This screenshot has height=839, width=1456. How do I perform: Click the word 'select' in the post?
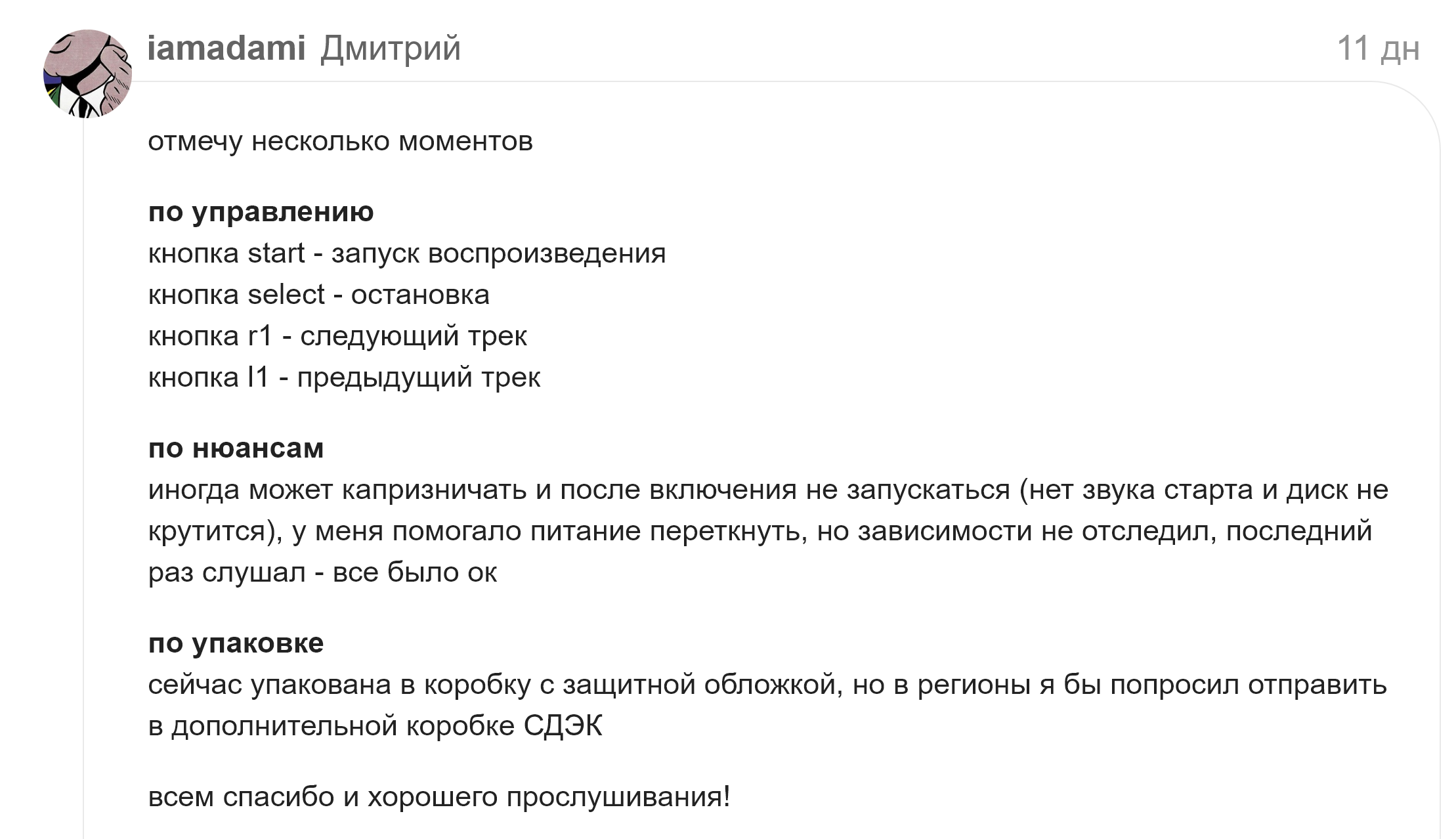(286, 295)
